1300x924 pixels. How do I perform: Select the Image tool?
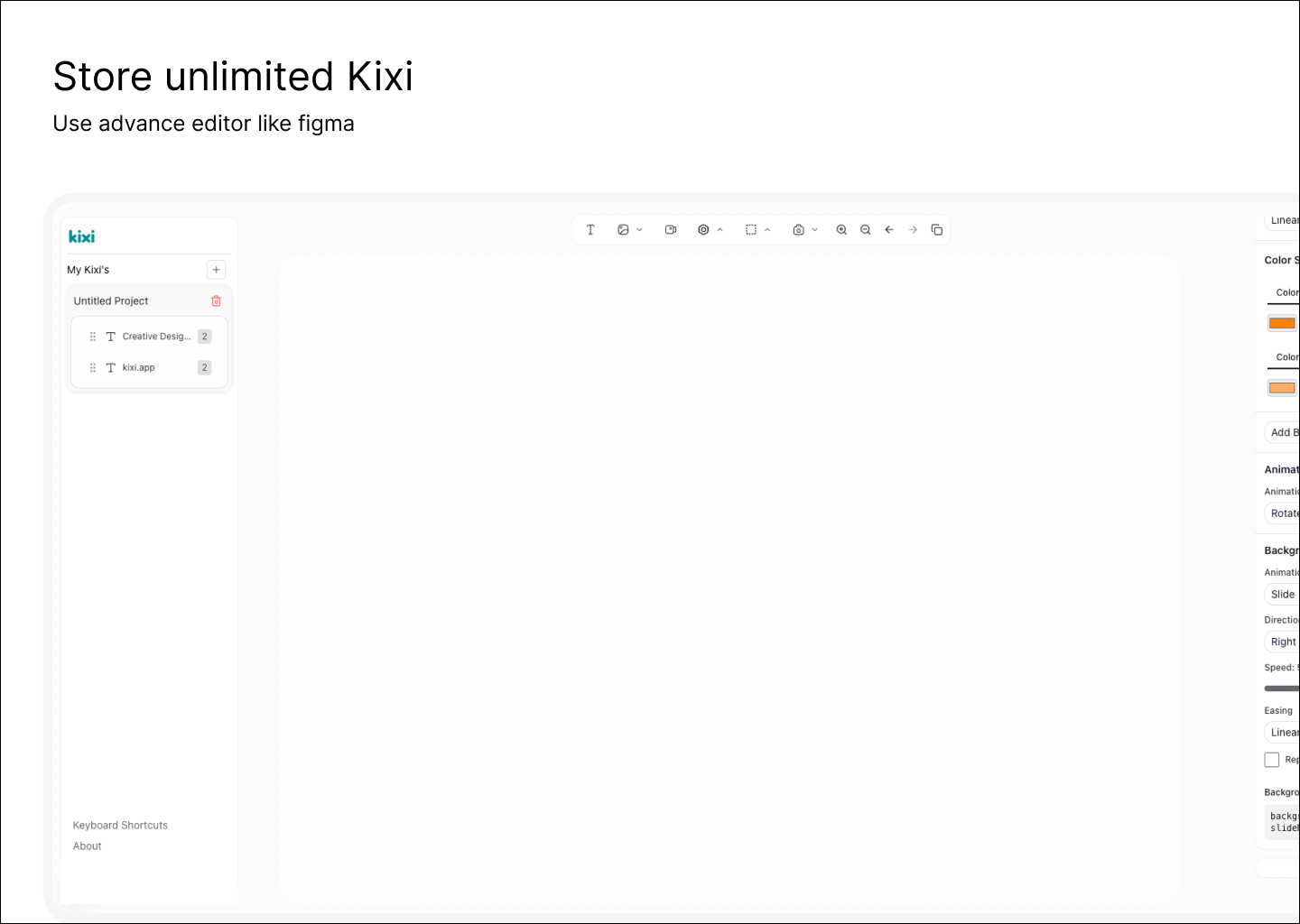pos(624,229)
